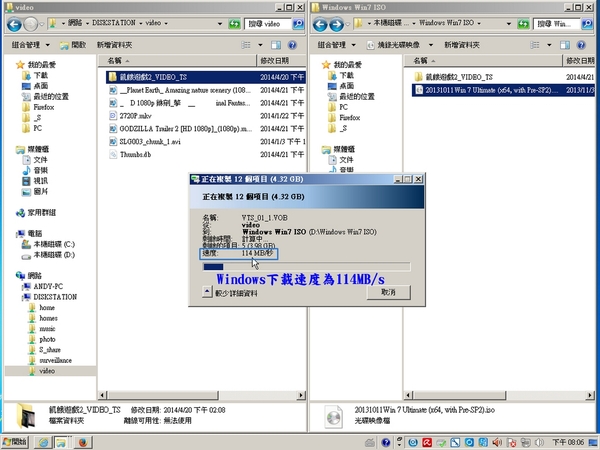
Task: Open view options arrow in video window
Action: [260, 45]
